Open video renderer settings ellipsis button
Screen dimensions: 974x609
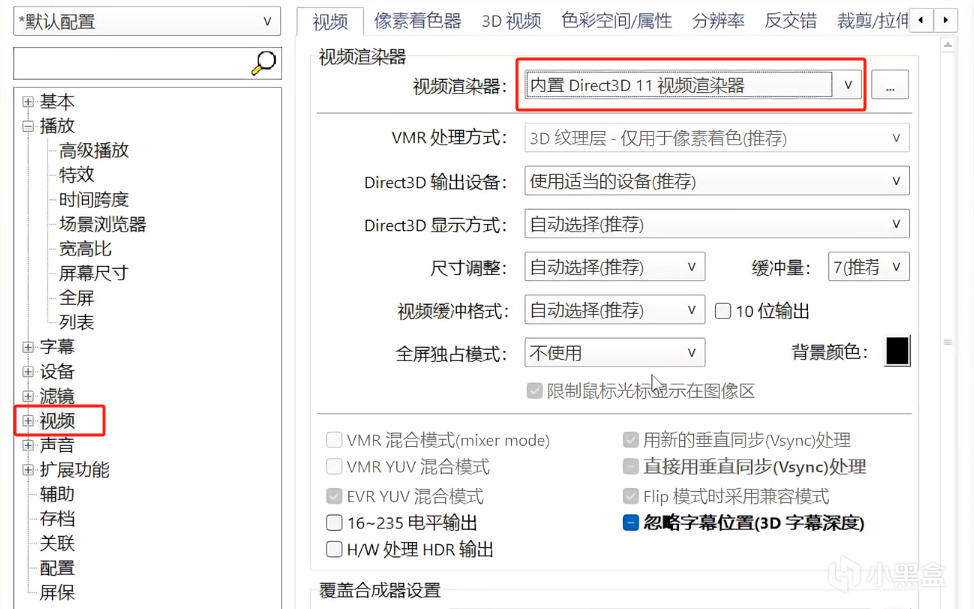coord(890,85)
